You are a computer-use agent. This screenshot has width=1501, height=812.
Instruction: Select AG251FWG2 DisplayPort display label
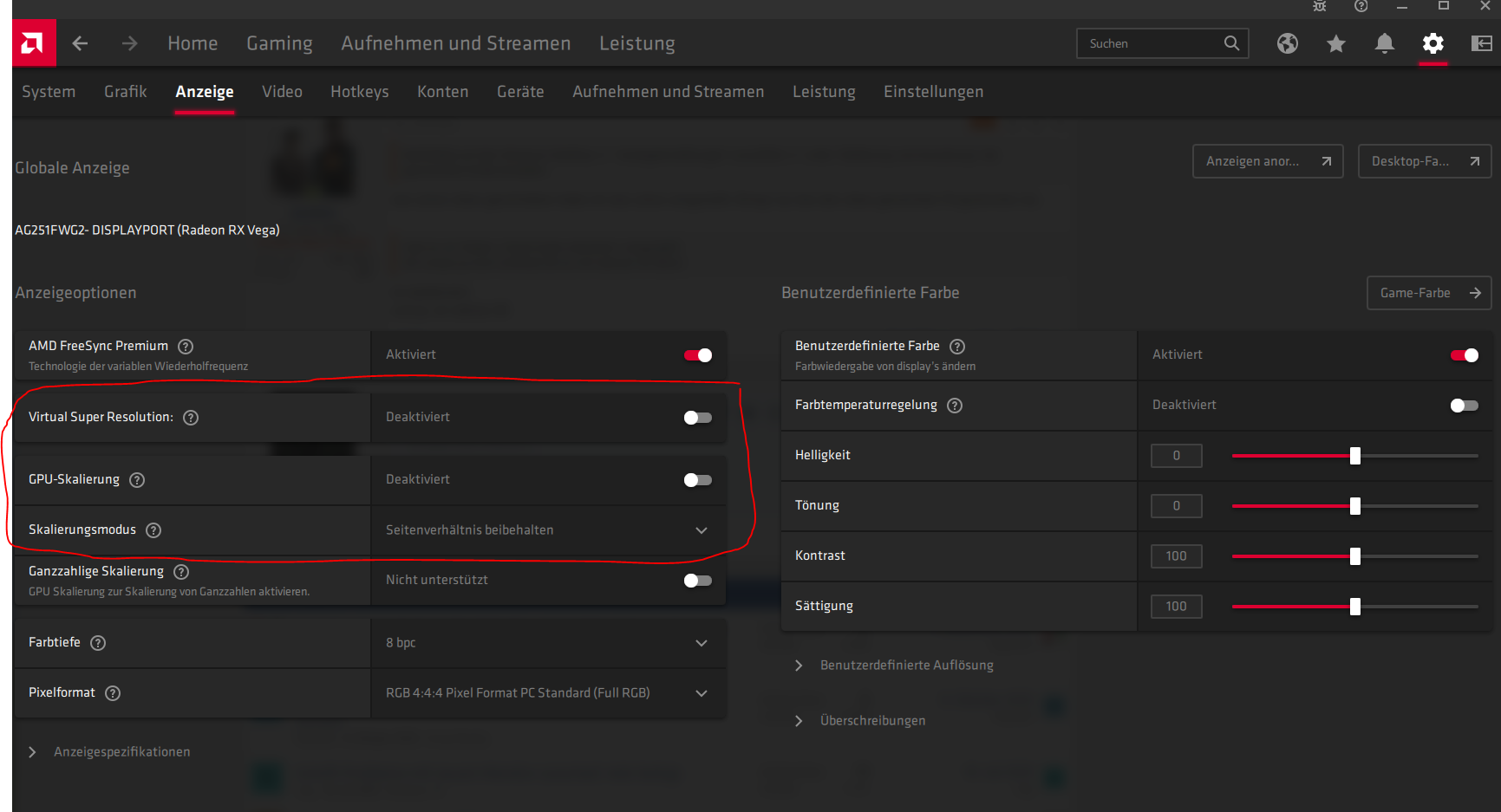click(x=147, y=231)
